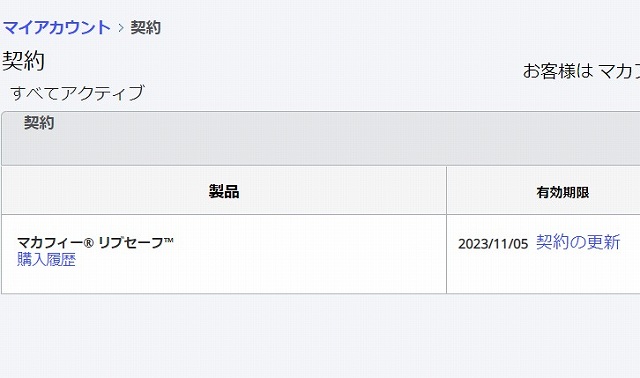Select the すべてアクティブ filter text
This screenshot has width=640, height=378.
77,93
